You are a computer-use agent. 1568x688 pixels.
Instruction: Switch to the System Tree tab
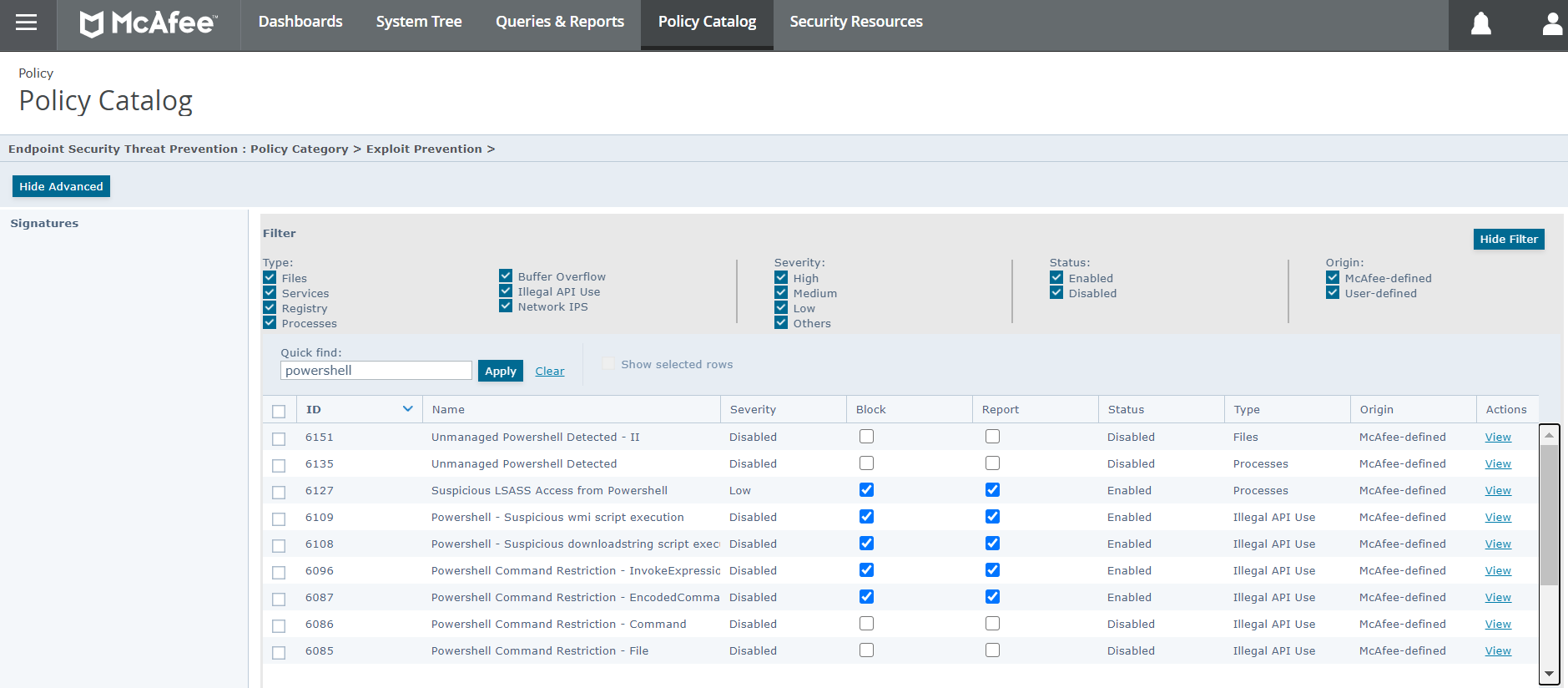[x=419, y=22]
